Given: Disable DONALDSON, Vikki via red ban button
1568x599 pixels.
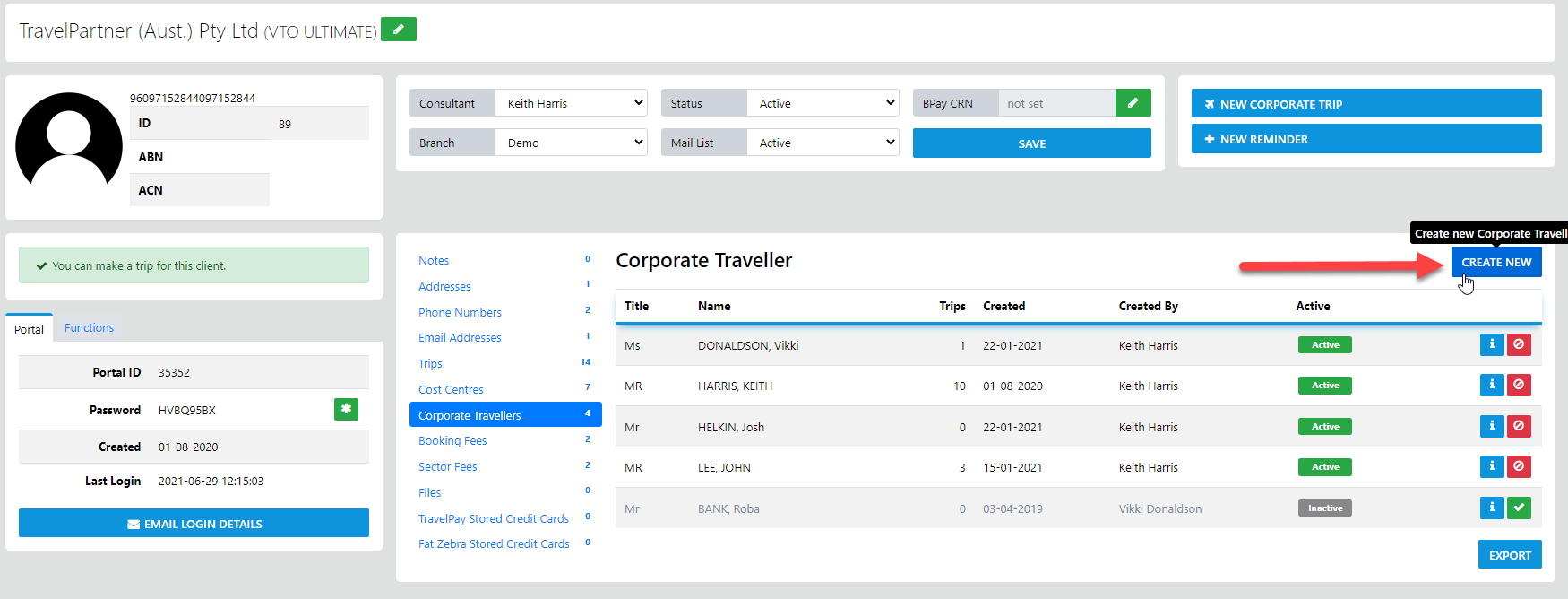Looking at the screenshot, I should point(1519,344).
